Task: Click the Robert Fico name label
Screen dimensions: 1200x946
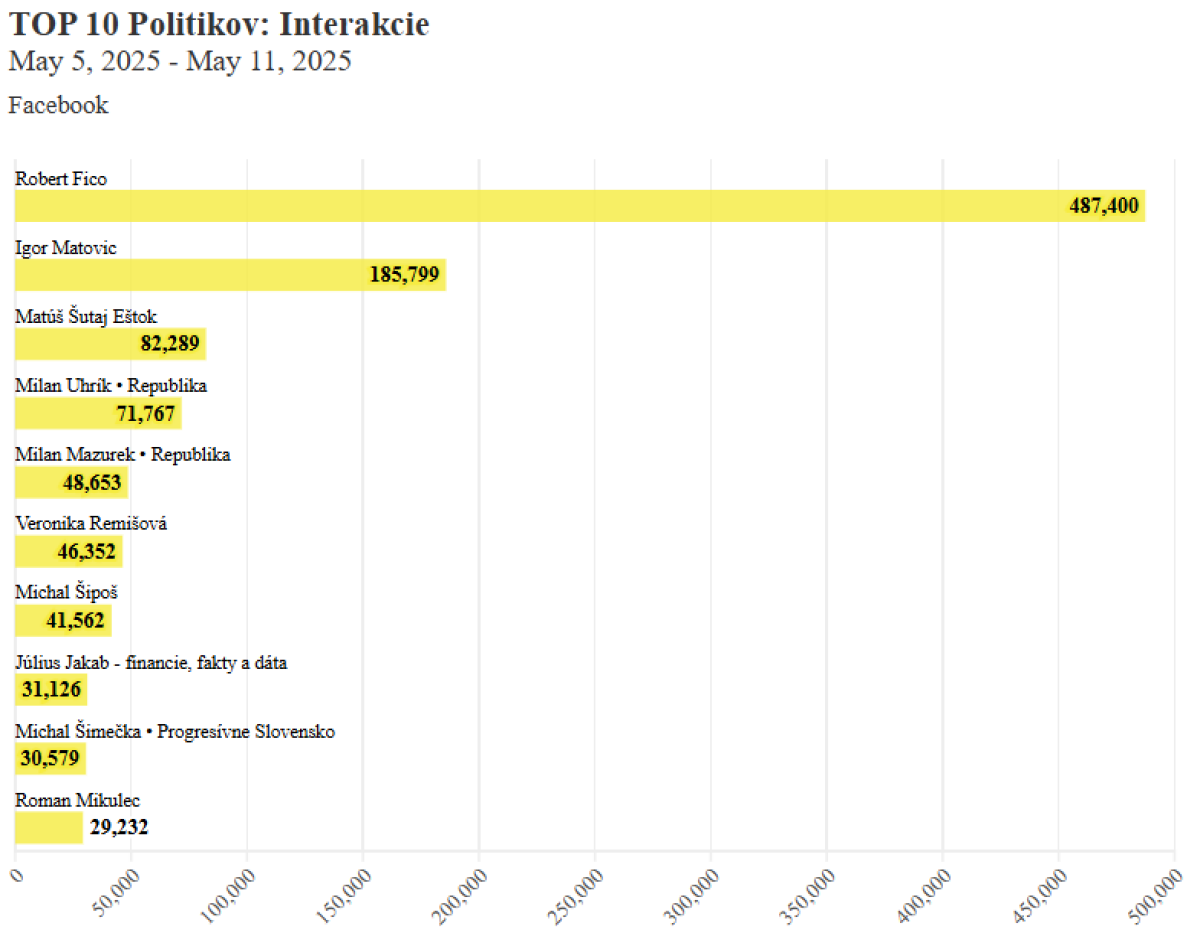Action: (61, 179)
